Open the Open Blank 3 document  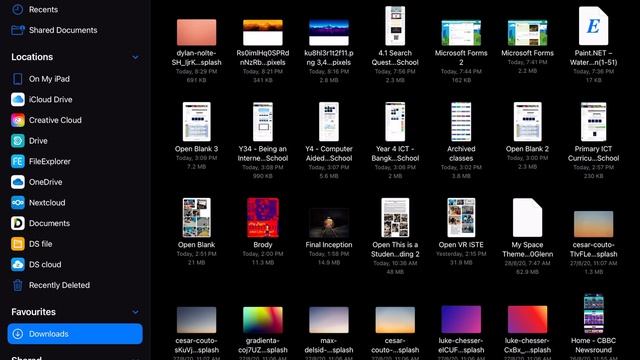(196, 122)
